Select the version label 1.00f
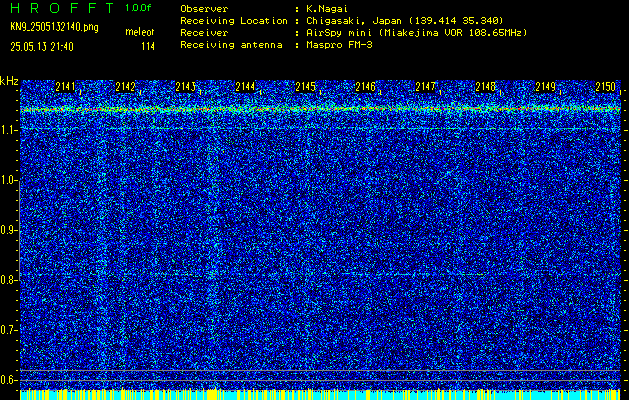Image resolution: width=629 pixels, height=400 pixels. coord(138,8)
